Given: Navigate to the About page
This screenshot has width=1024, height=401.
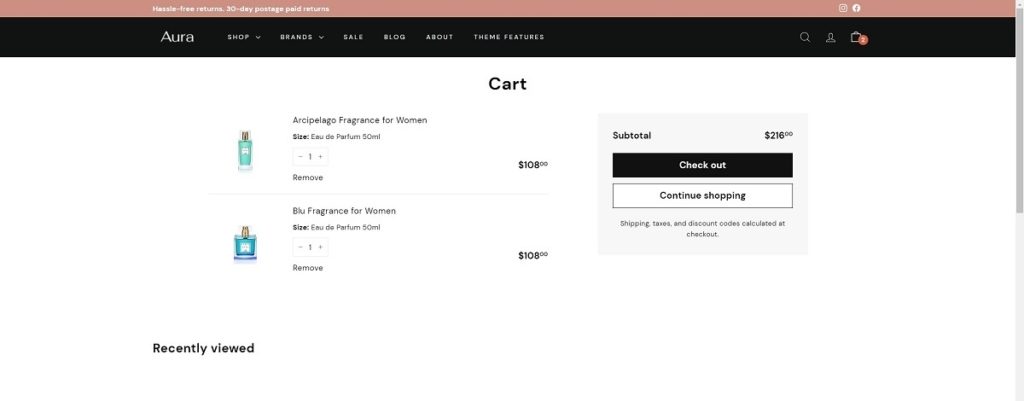Looking at the screenshot, I should point(439,37).
